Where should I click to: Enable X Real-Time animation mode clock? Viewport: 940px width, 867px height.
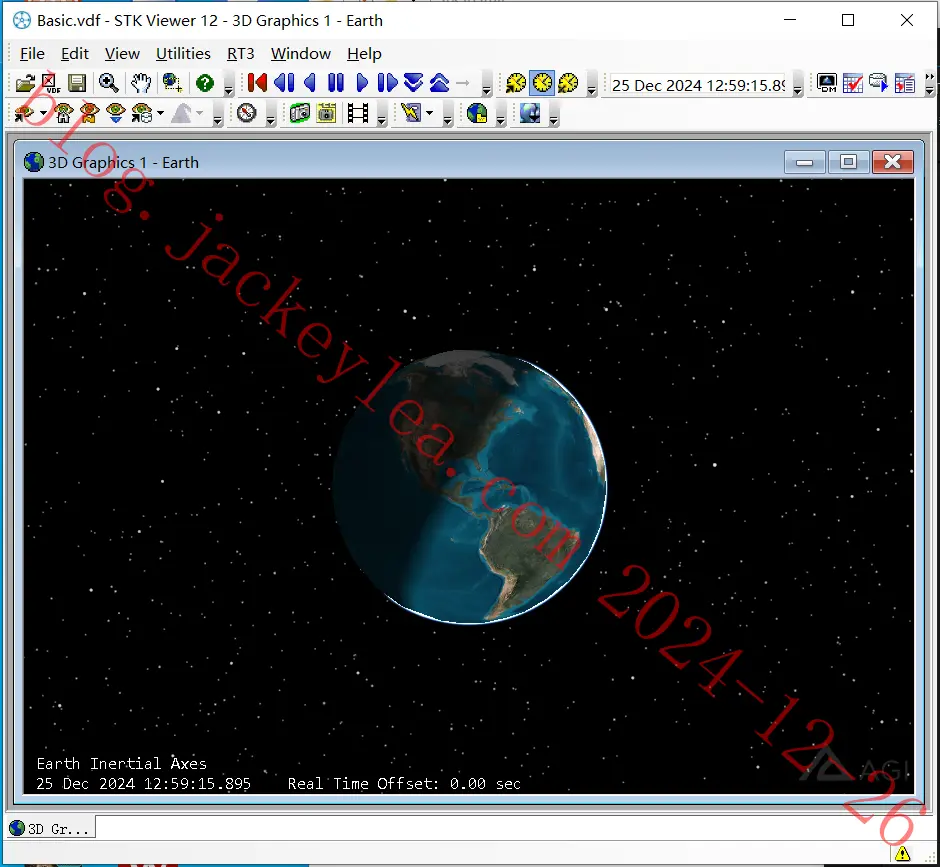click(568, 83)
